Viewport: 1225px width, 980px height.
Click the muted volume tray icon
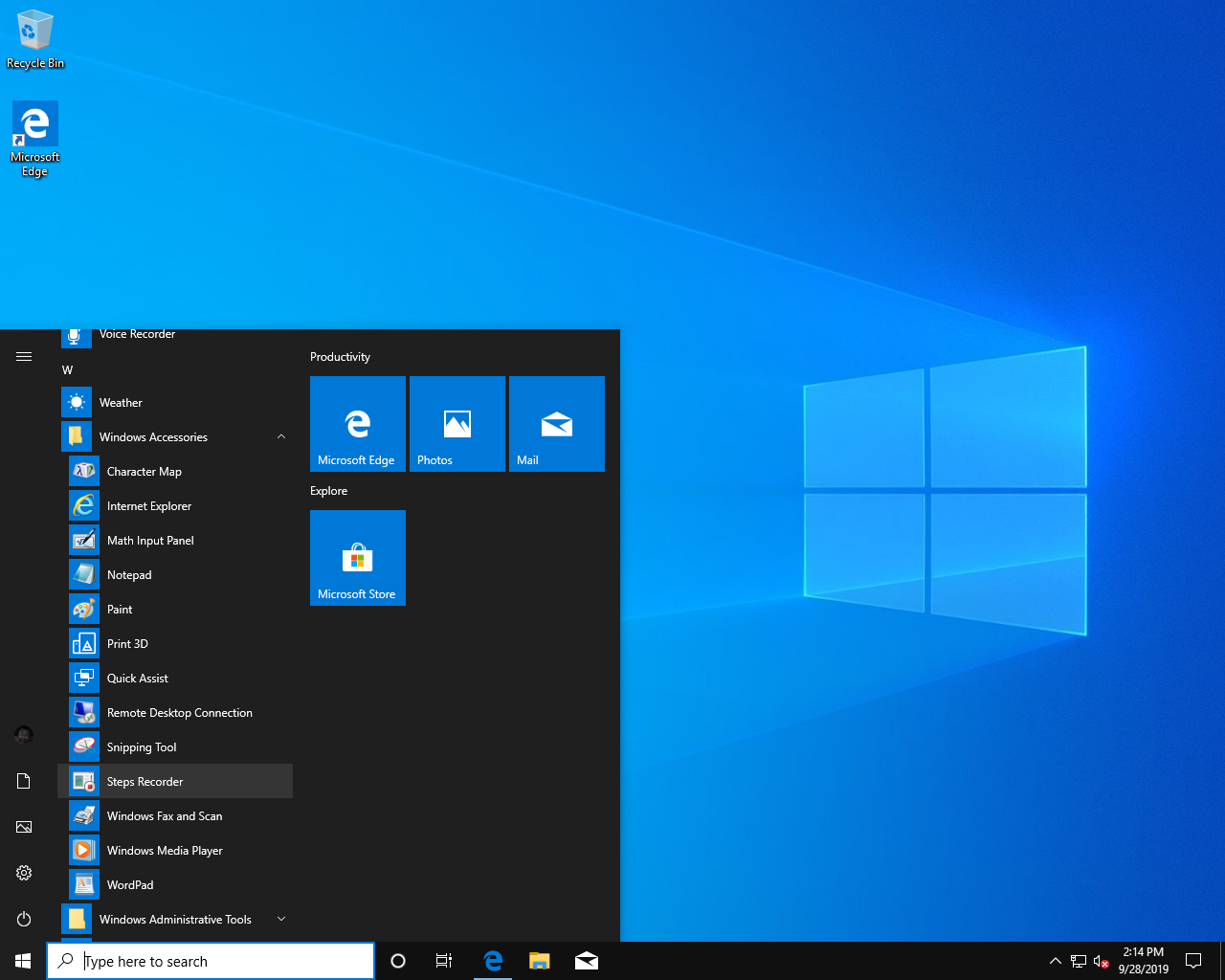click(1102, 961)
